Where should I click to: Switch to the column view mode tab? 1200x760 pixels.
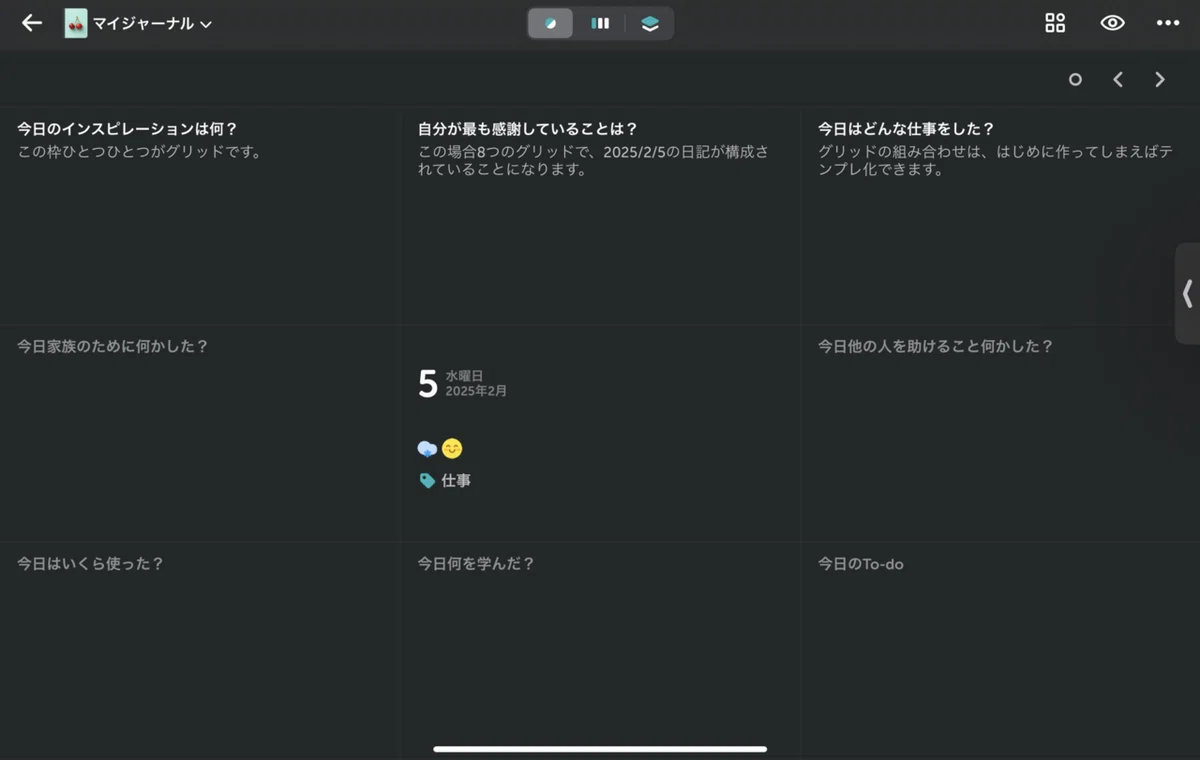pos(600,23)
